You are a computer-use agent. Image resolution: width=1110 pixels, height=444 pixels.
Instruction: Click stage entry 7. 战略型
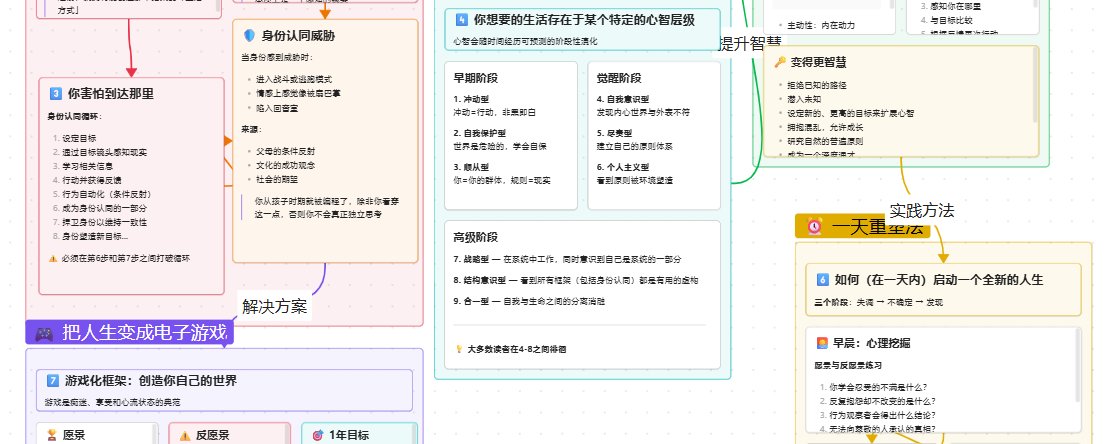point(568,260)
